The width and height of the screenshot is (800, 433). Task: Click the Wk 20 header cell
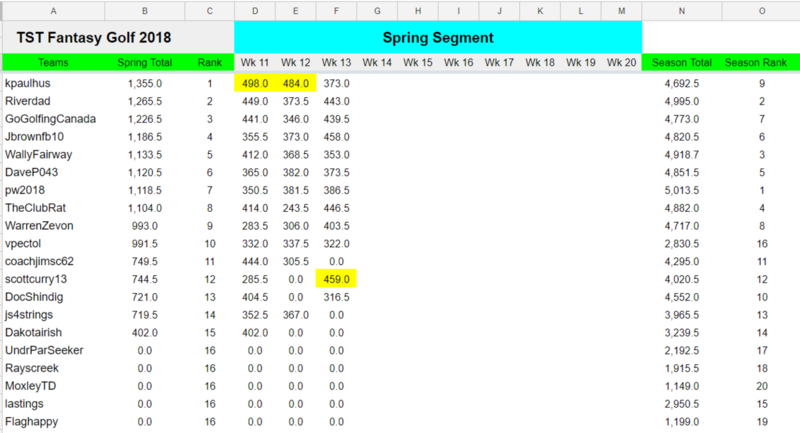click(x=621, y=63)
